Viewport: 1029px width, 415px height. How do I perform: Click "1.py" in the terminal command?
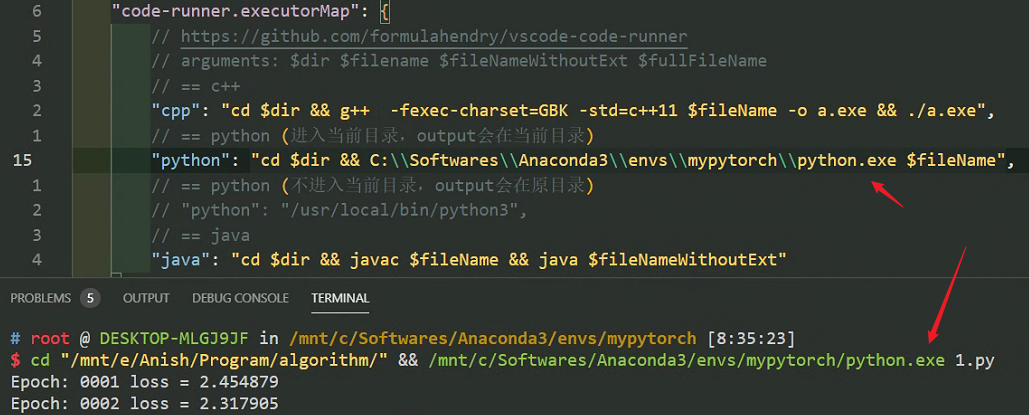tap(975, 360)
